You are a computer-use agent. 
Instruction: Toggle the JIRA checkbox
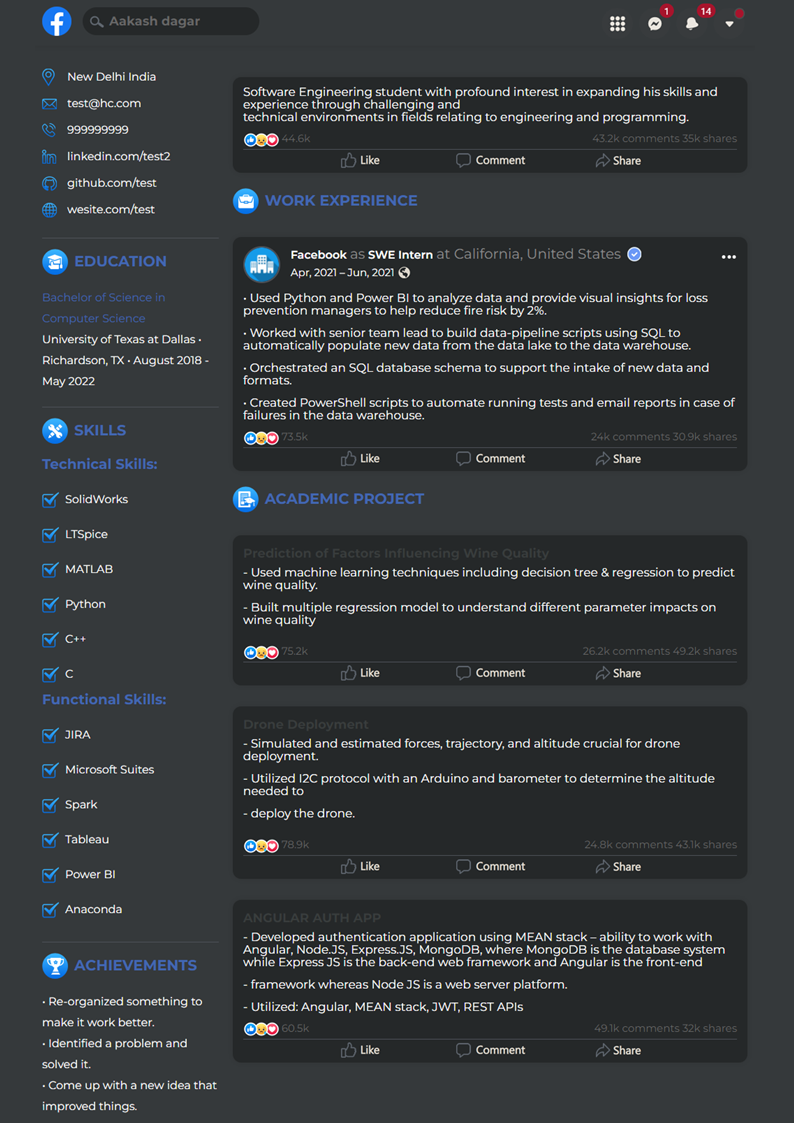pyautogui.click(x=50, y=735)
